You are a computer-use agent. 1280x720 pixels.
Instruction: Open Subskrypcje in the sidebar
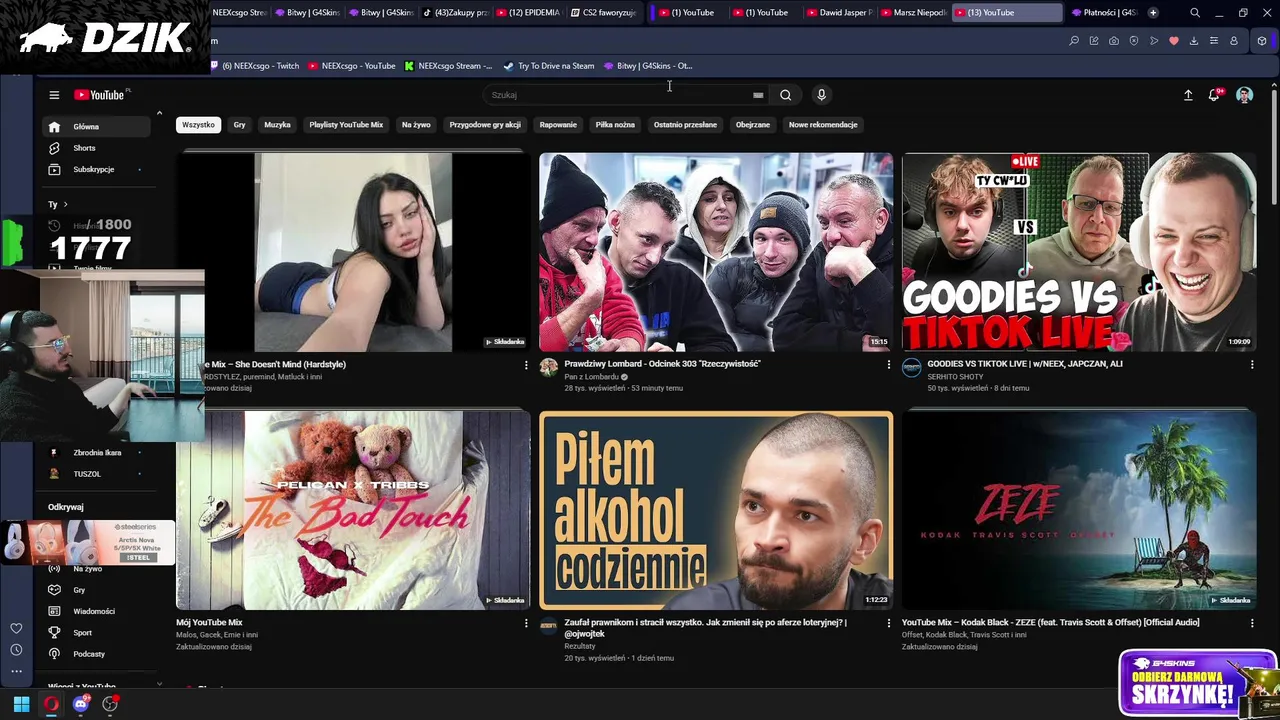(95, 169)
